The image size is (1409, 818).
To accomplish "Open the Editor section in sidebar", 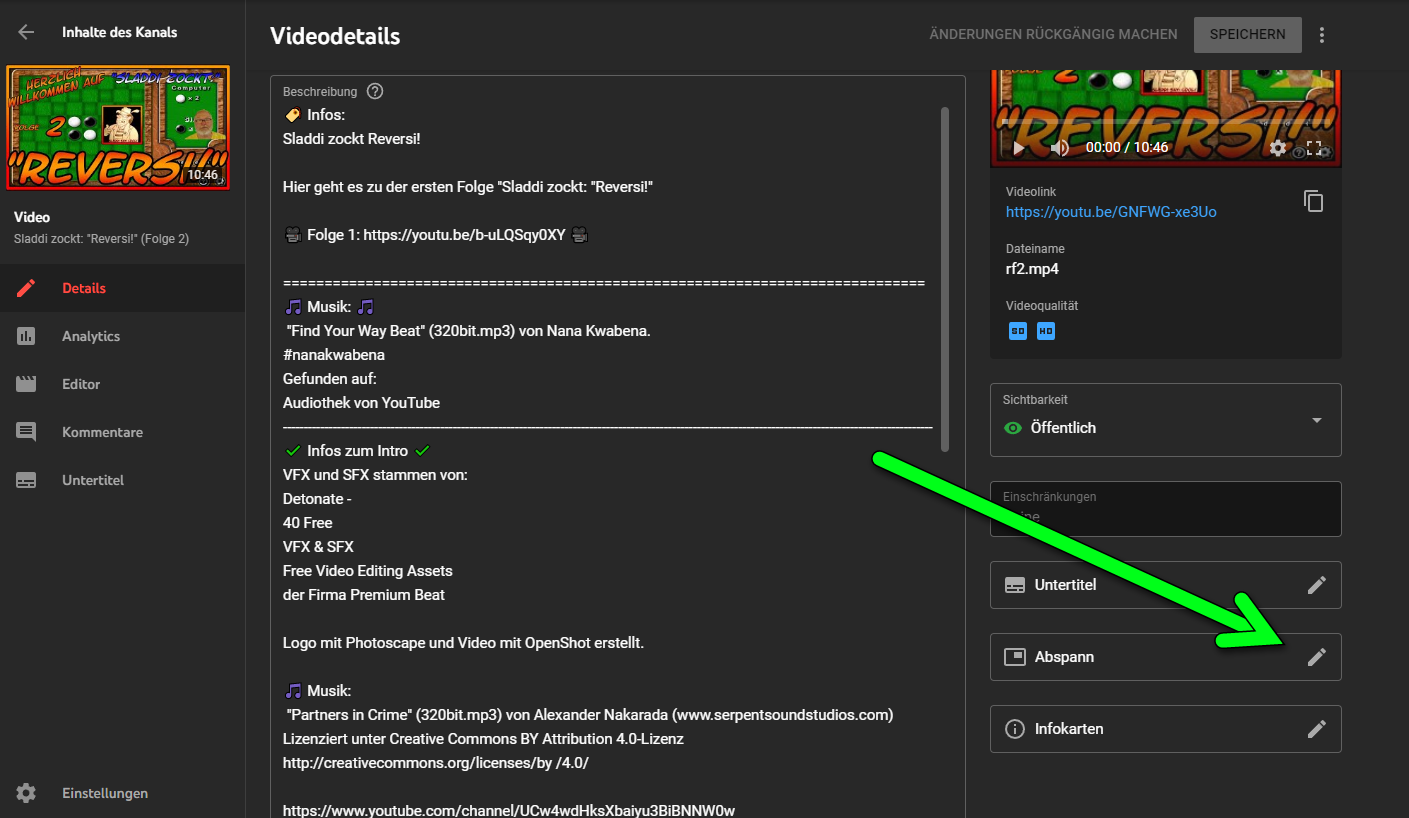I will click(x=81, y=384).
